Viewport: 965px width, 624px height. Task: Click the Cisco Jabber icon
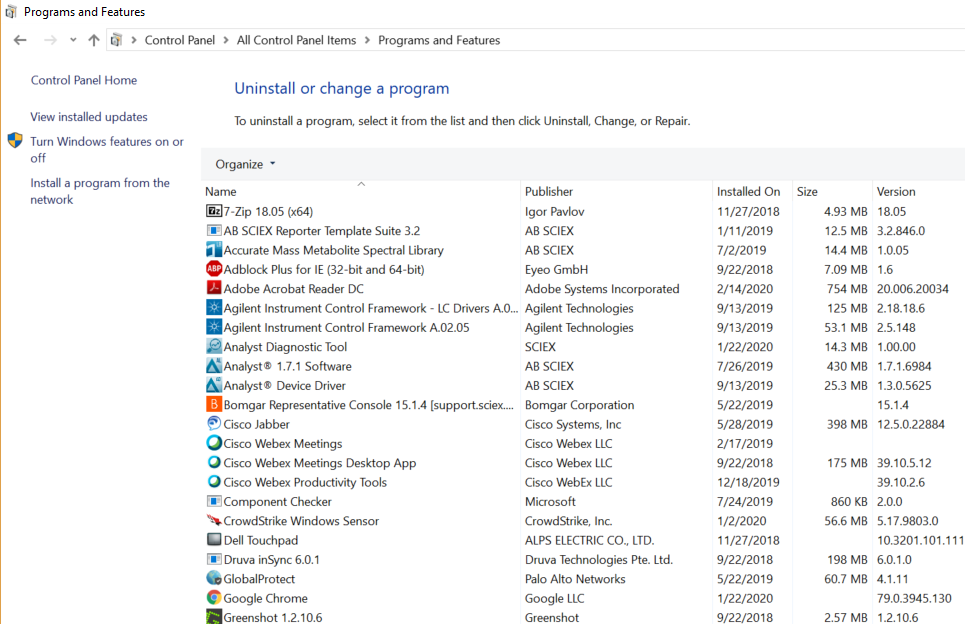pyautogui.click(x=214, y=423)
